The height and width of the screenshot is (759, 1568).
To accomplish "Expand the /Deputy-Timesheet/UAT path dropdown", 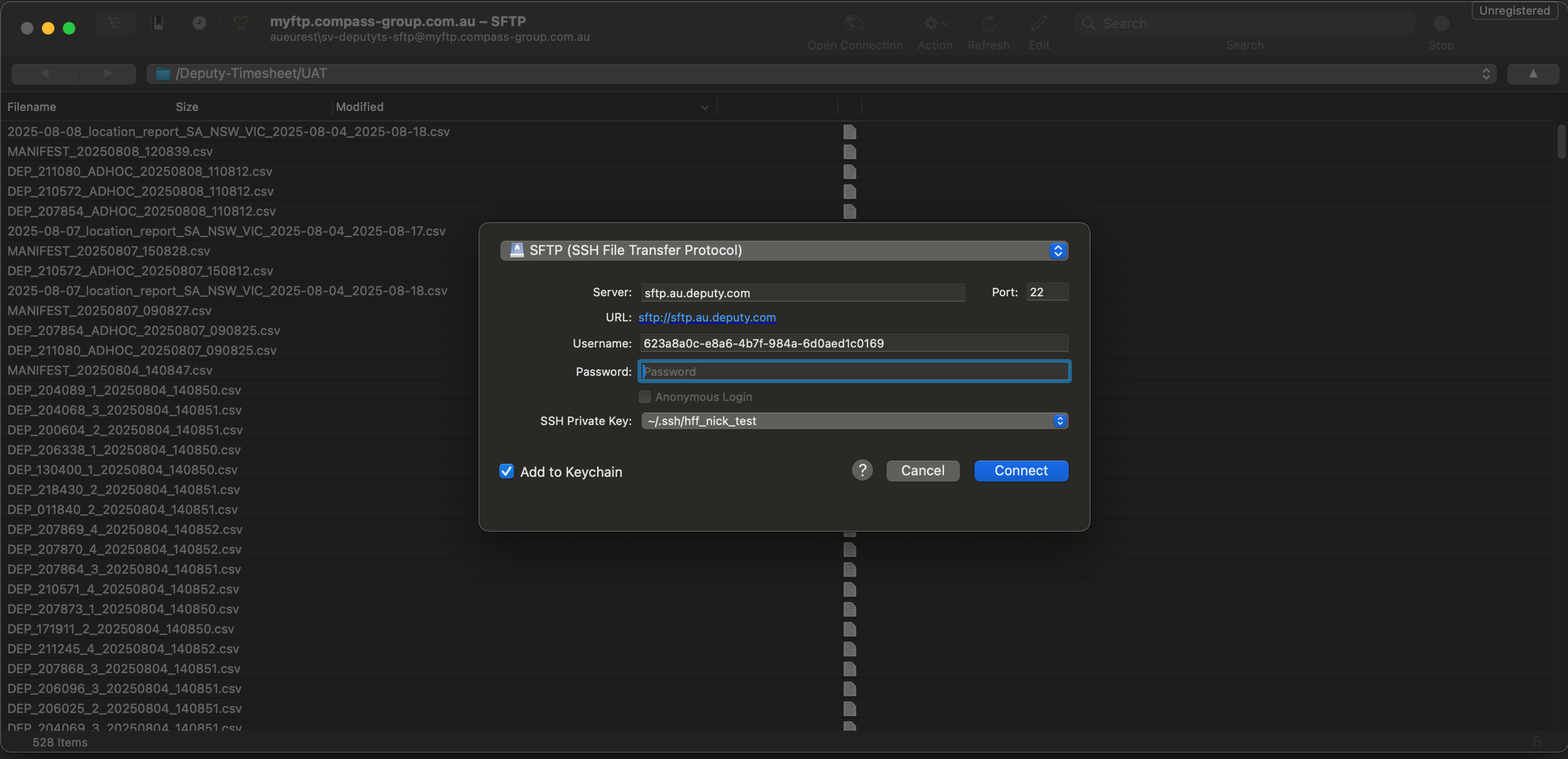I will (x=821, y=74).
